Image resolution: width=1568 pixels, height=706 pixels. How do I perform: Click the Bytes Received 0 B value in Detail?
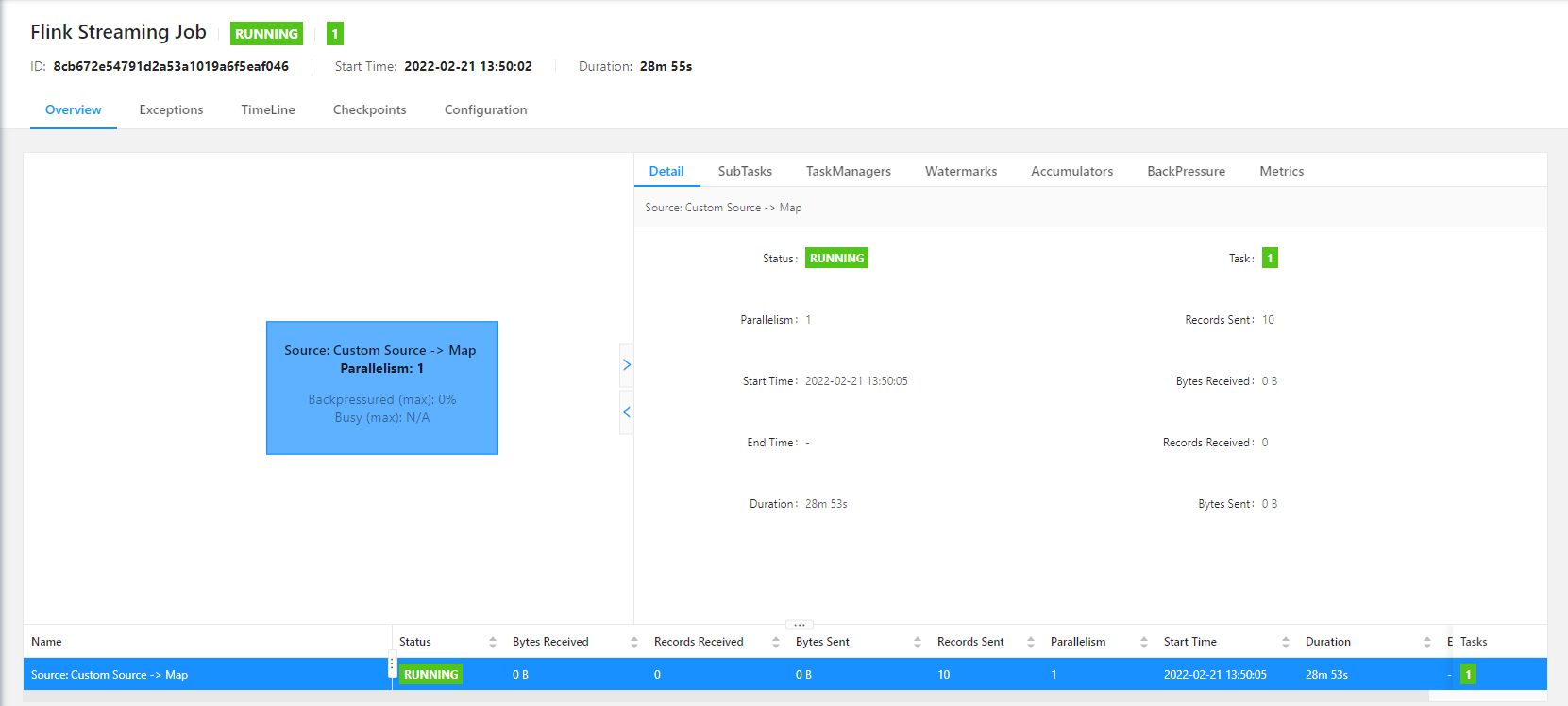tap(1270, 381)
